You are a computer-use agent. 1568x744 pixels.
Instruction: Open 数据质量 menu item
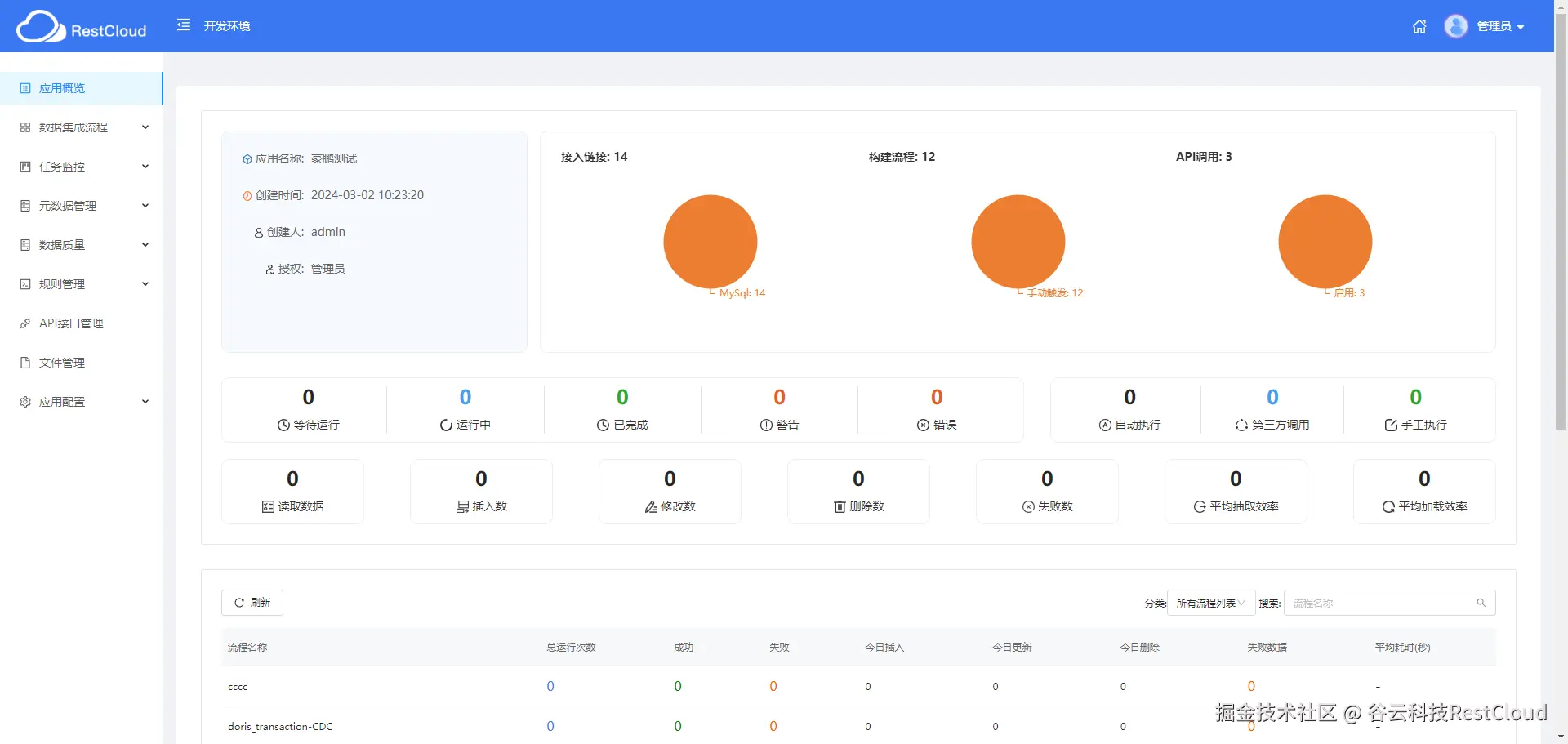point(82,245)
